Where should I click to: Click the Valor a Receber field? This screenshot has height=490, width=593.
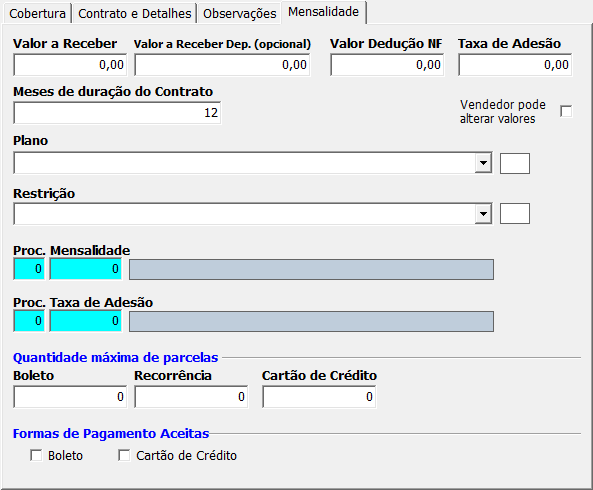tap(70, 65)
